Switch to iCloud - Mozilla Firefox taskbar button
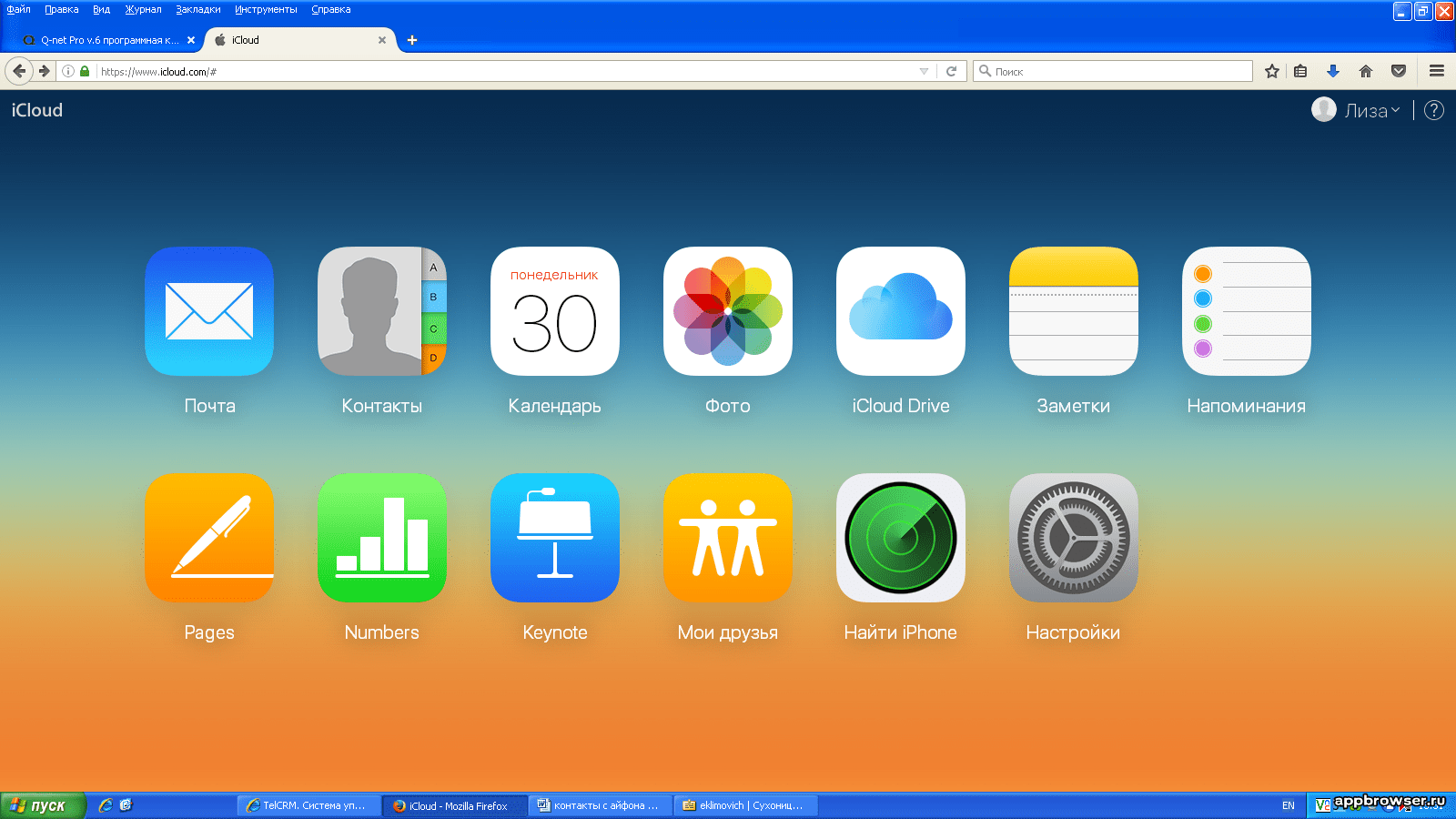The height and width of the screenshot is (819, 1456). (455, 805)
